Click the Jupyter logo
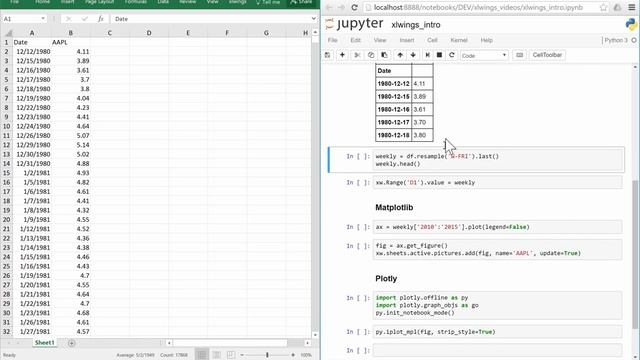Image resolution: width=640 pixels, height=360 pixels. pos(354,24)
